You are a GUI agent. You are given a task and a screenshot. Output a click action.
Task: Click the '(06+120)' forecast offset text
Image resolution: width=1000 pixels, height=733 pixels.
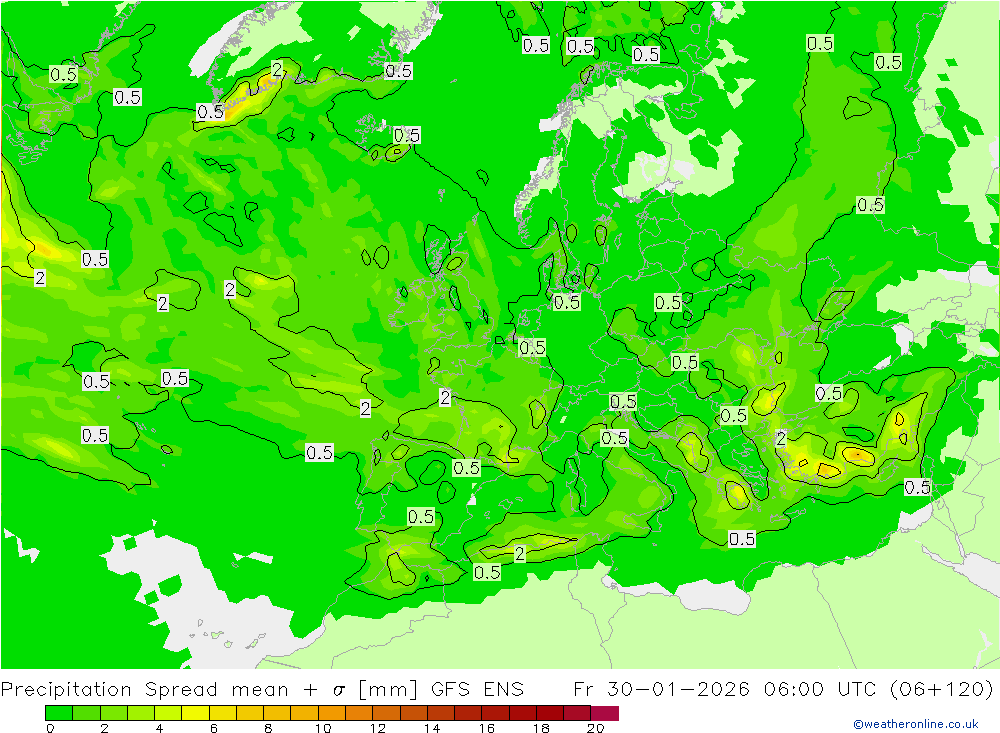point(941,690)
